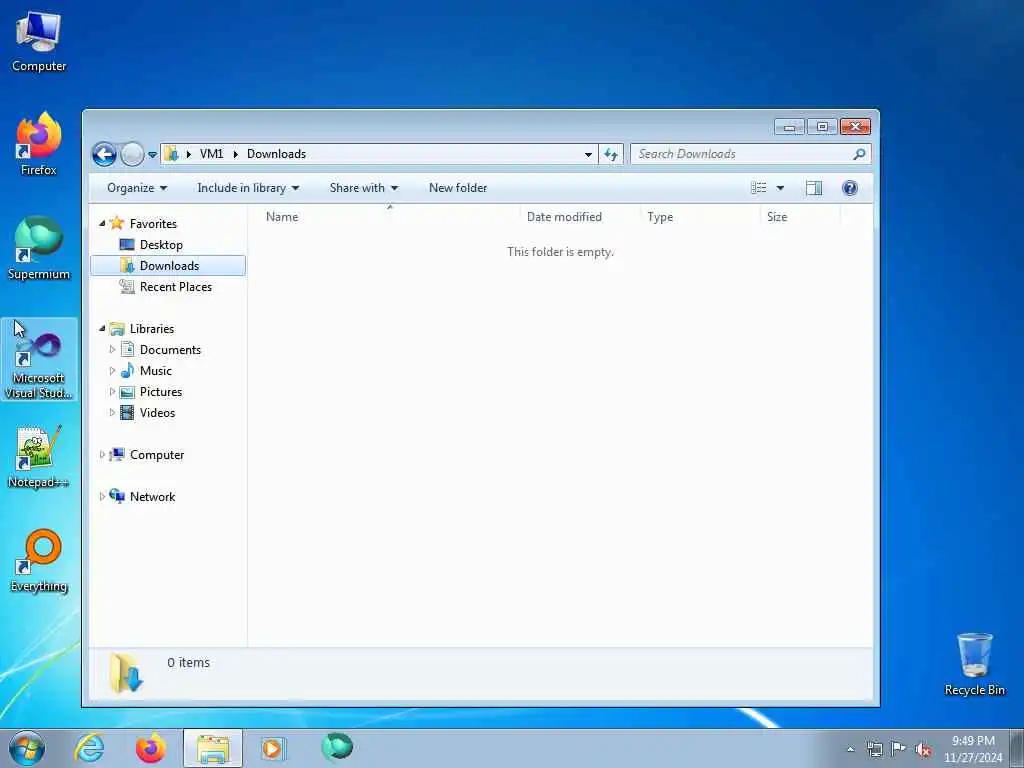
Task: Expand the Pictures library node
Action: coord(112,392)
